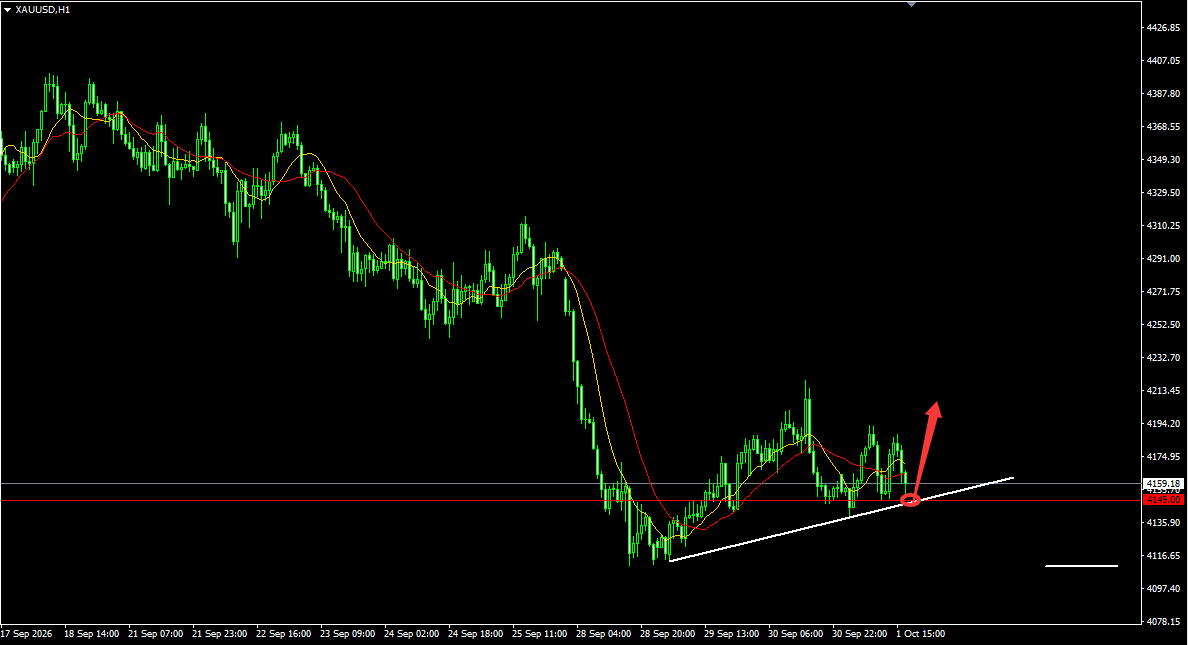Click the 4310.25 level on the price axis

tap(1163, 226)
